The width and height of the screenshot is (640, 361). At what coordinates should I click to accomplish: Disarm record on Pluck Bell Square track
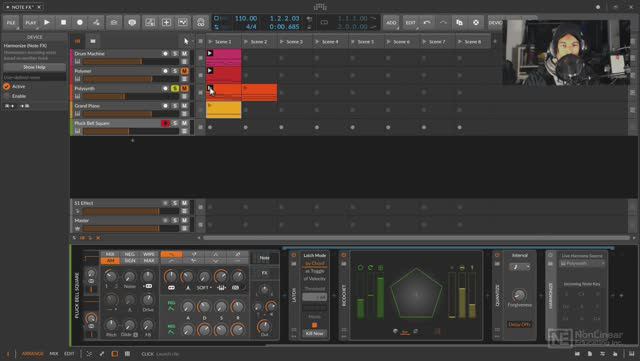coord(165,123)
